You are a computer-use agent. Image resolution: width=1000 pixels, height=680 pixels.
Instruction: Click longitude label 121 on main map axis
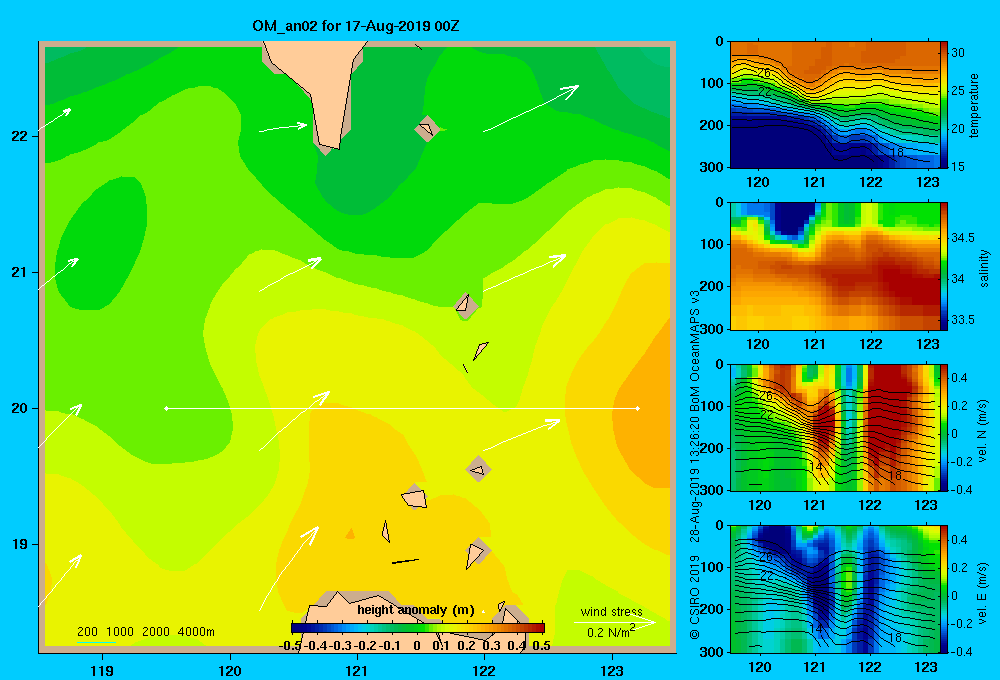click(357, 670)
